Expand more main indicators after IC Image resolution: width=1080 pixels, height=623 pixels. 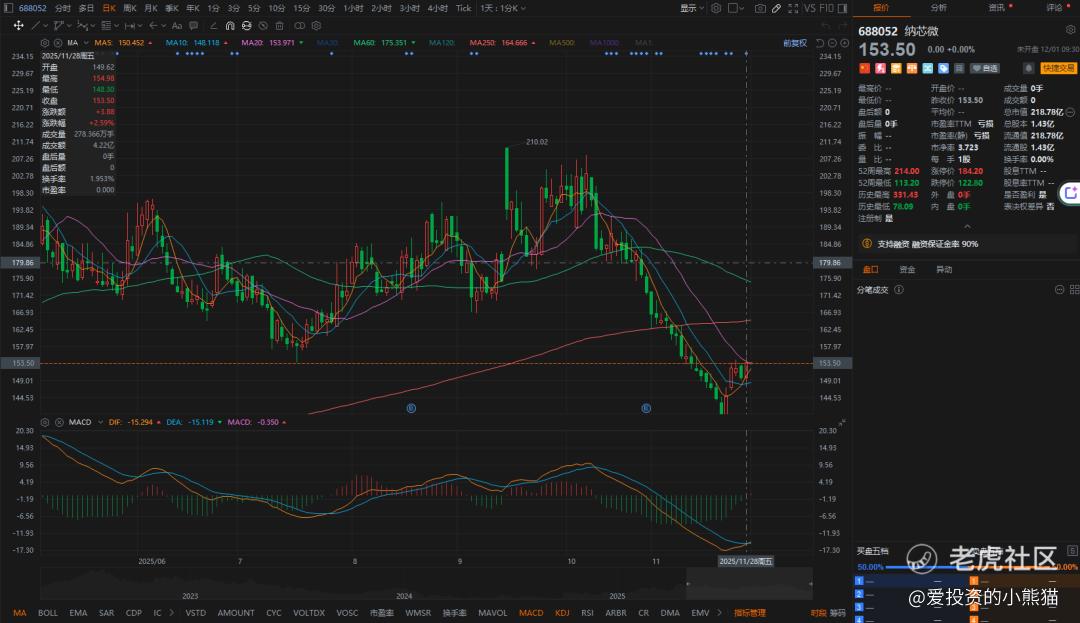tap(172, 613)
